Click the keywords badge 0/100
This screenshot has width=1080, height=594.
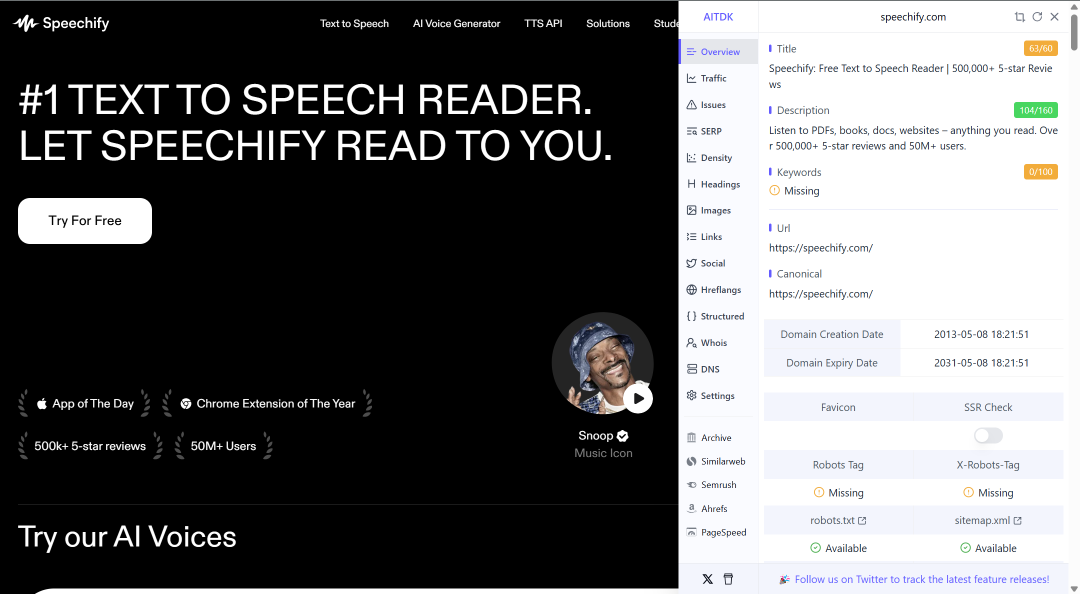1041,172
